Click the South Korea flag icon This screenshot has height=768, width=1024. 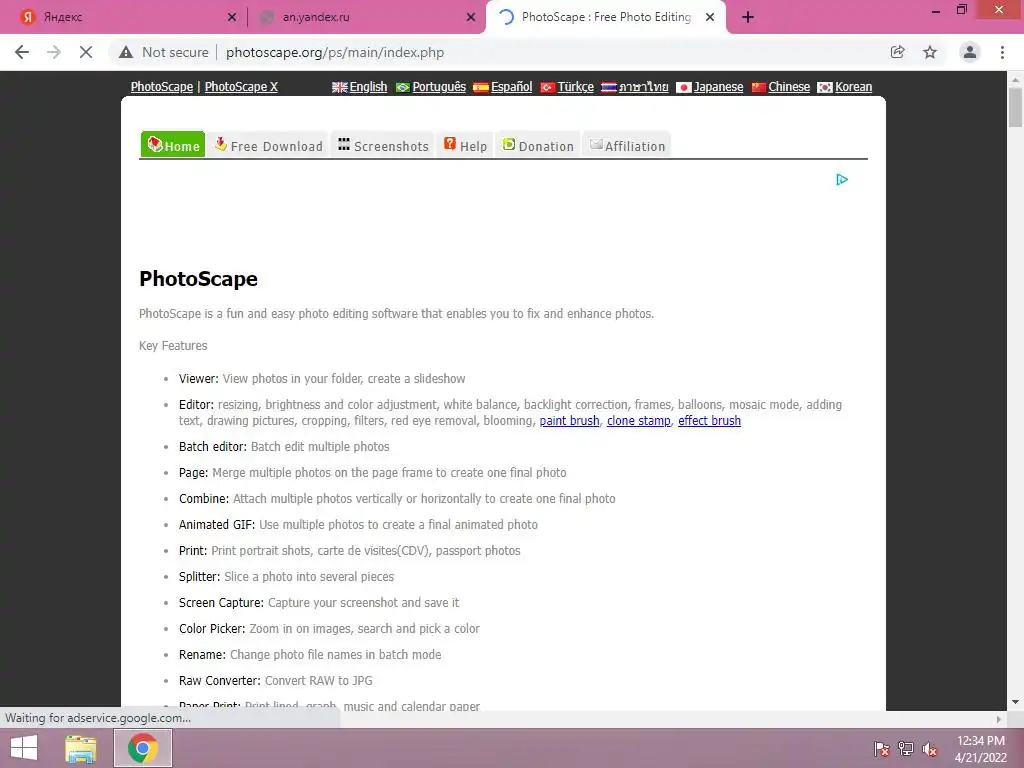coord(825,88)
